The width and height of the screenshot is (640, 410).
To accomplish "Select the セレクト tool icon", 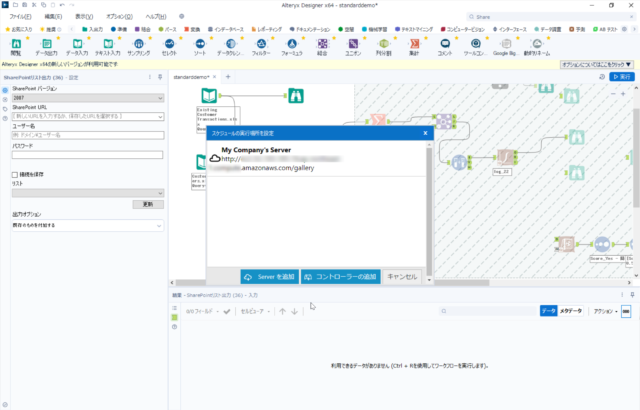I will (x=169, y=44).
